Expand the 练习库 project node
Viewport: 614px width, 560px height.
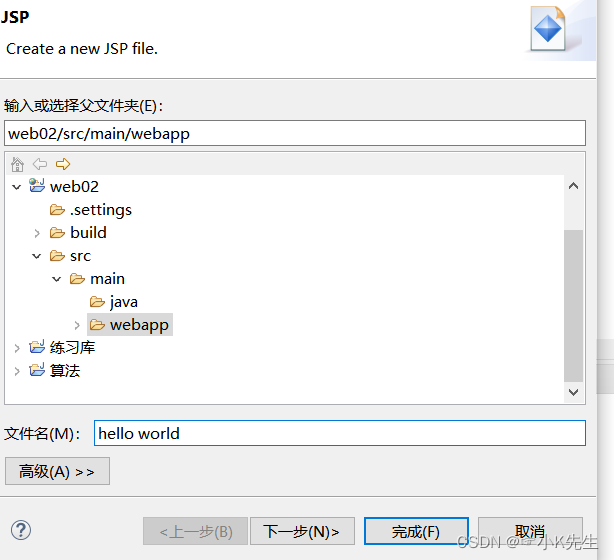tap(17, 348)
